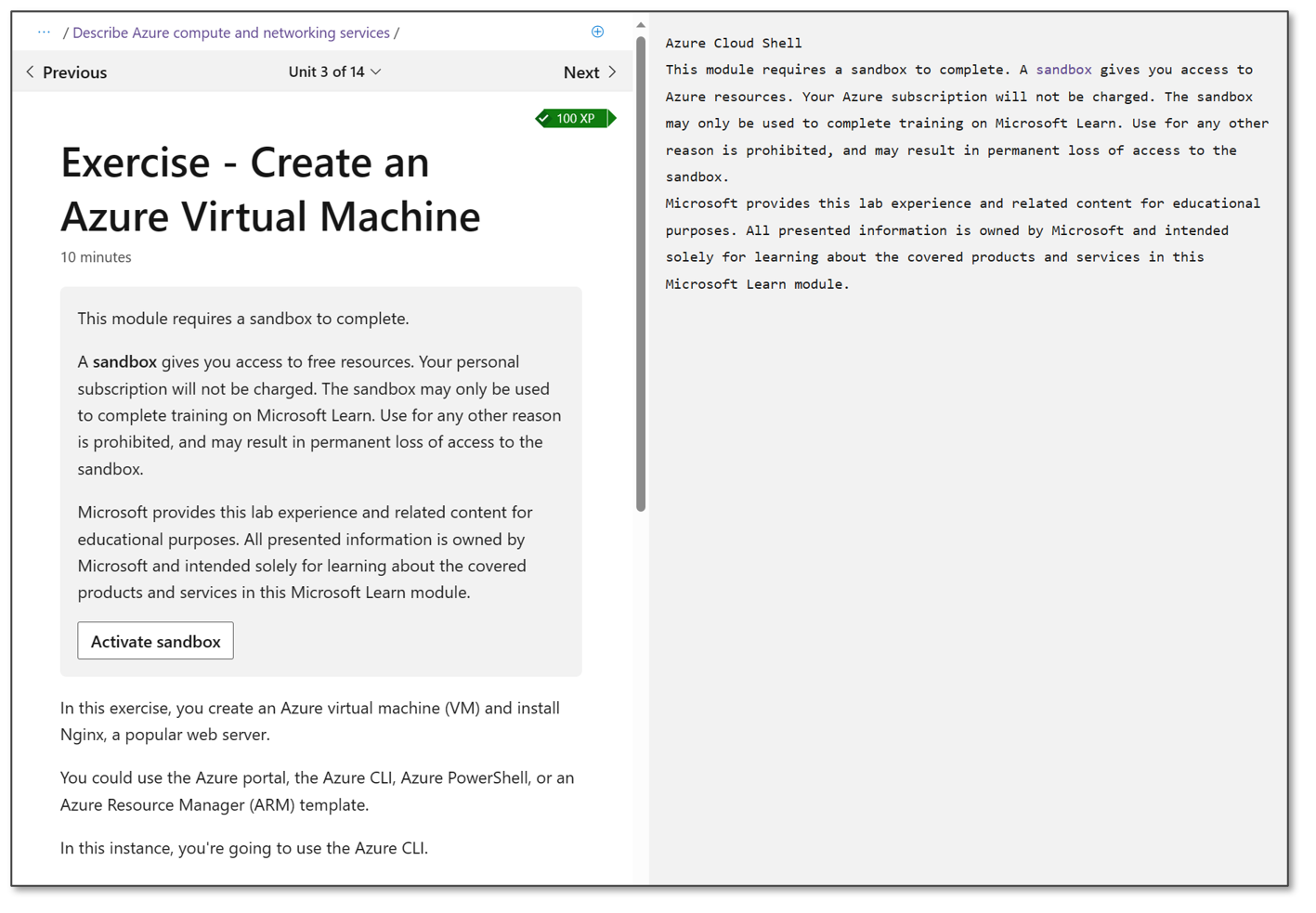Click 'This module requires a sandbox to complete.' in notice box
Viewport: 1316px width, 913px height.
(x=243, y=319)
